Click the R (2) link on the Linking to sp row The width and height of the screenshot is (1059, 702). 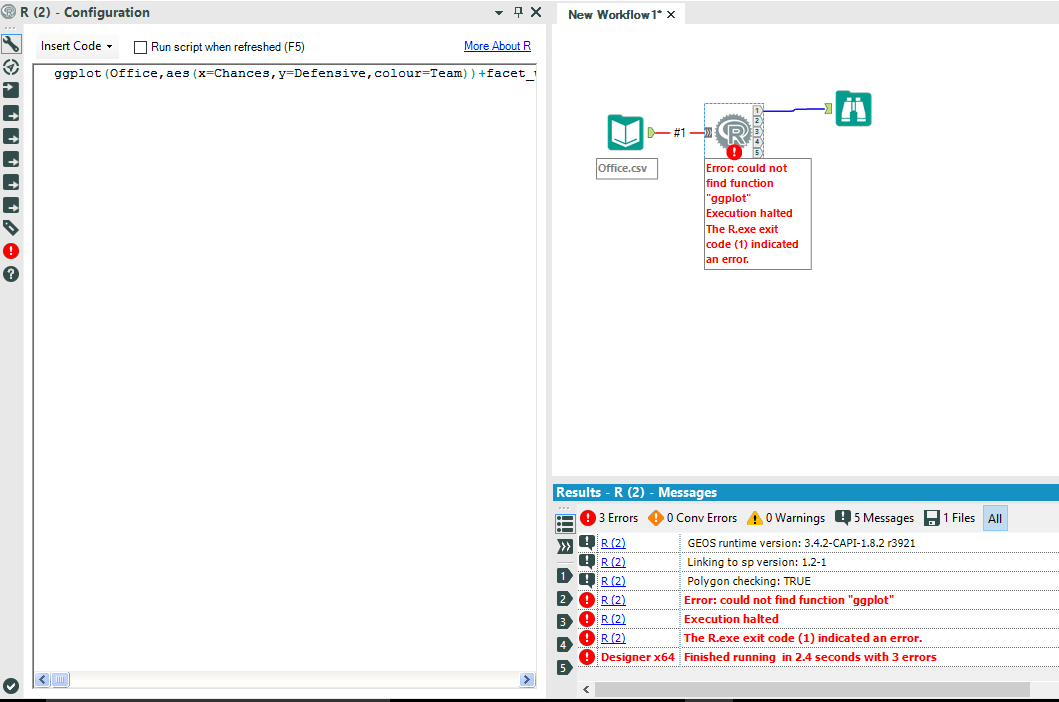tap(613, 561)
